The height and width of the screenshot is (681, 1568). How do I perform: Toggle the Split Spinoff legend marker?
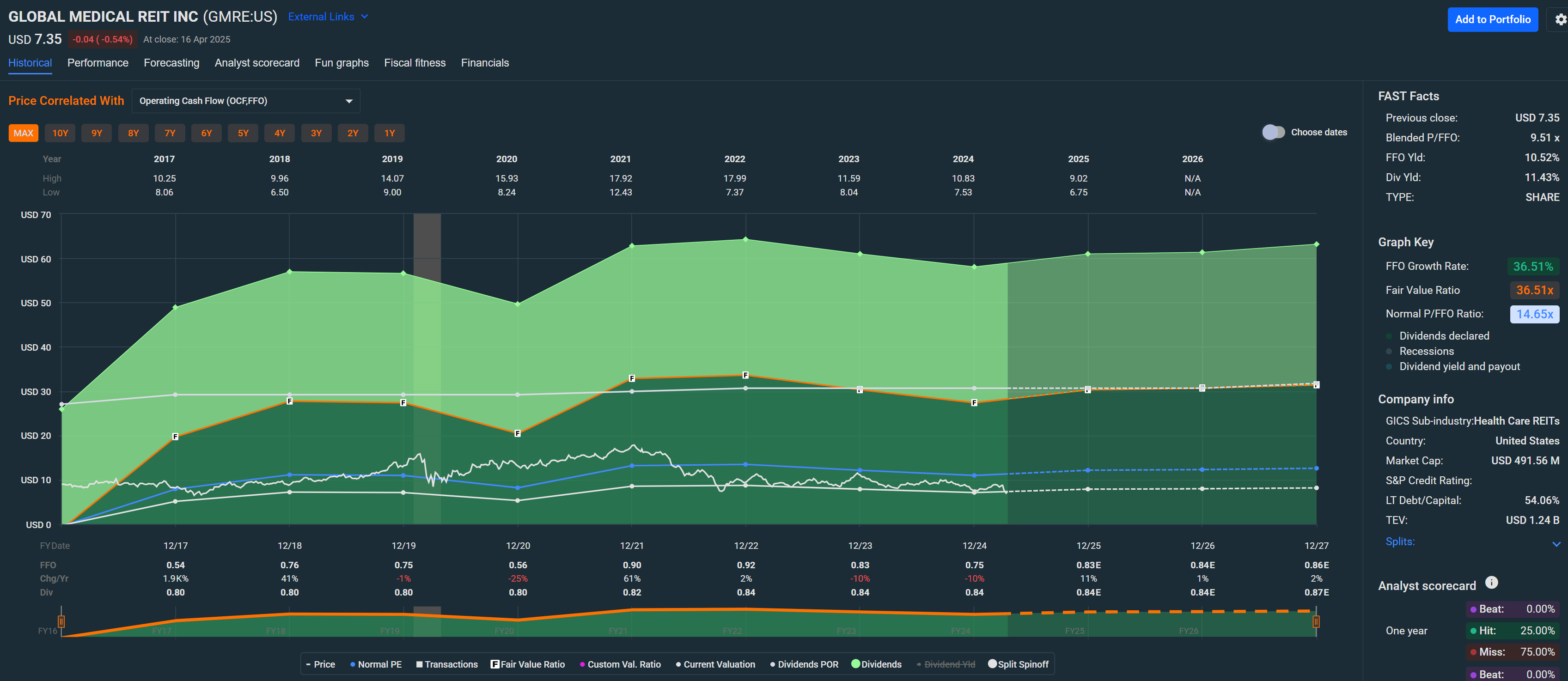coord(992,664)
